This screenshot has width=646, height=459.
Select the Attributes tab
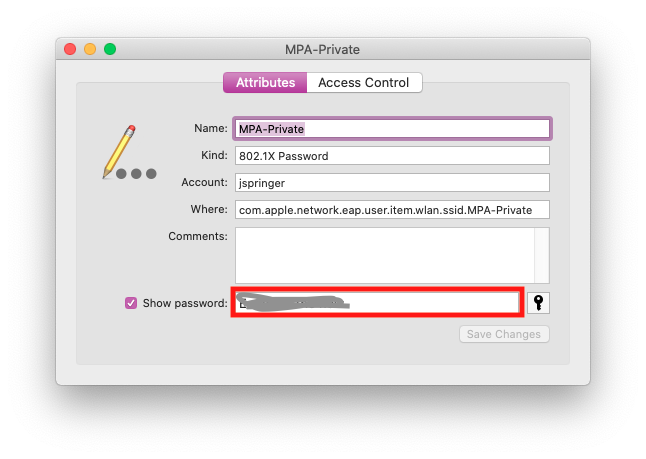pyautogui.click(x=265, y=83)
